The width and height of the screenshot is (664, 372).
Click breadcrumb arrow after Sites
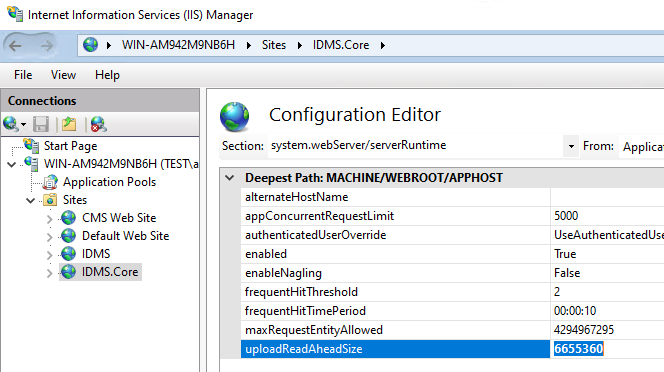click(300, 45)
